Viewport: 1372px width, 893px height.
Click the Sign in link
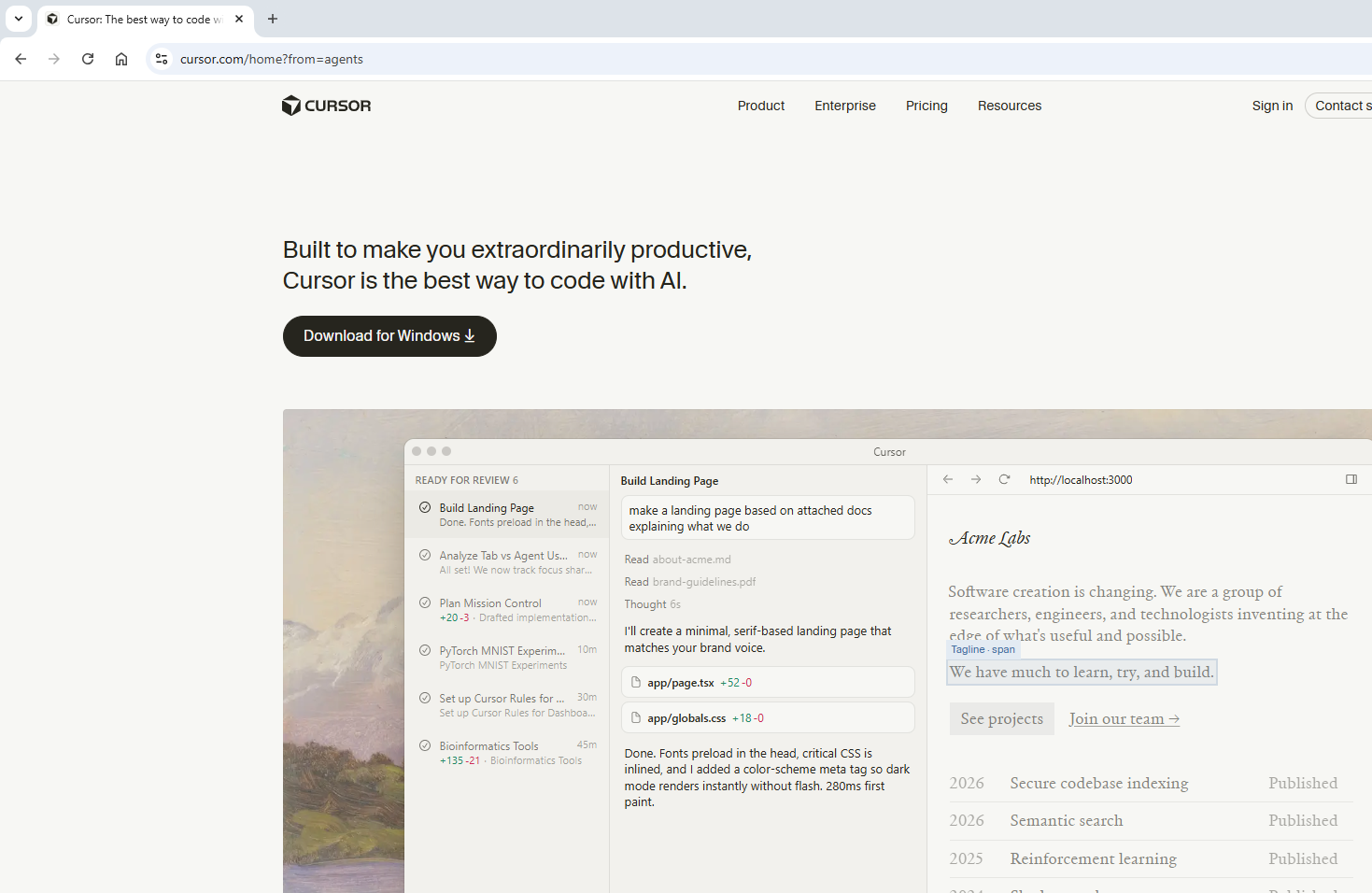pyautogui.click(x=1272, y=106)
